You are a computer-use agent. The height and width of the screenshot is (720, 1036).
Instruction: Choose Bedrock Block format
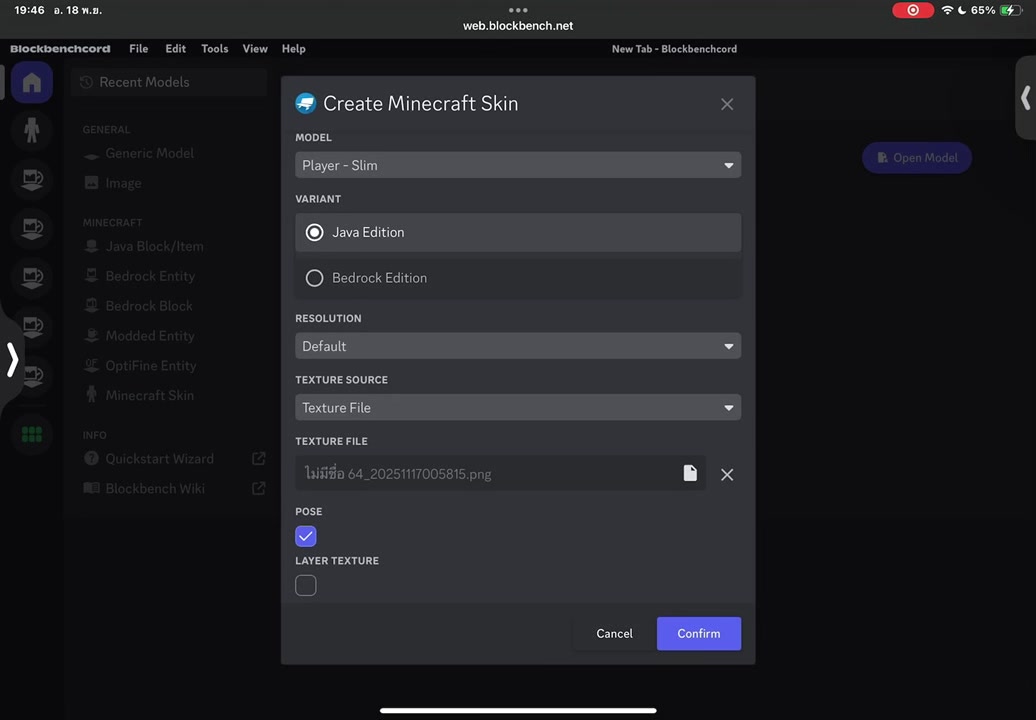pos(149,306)
